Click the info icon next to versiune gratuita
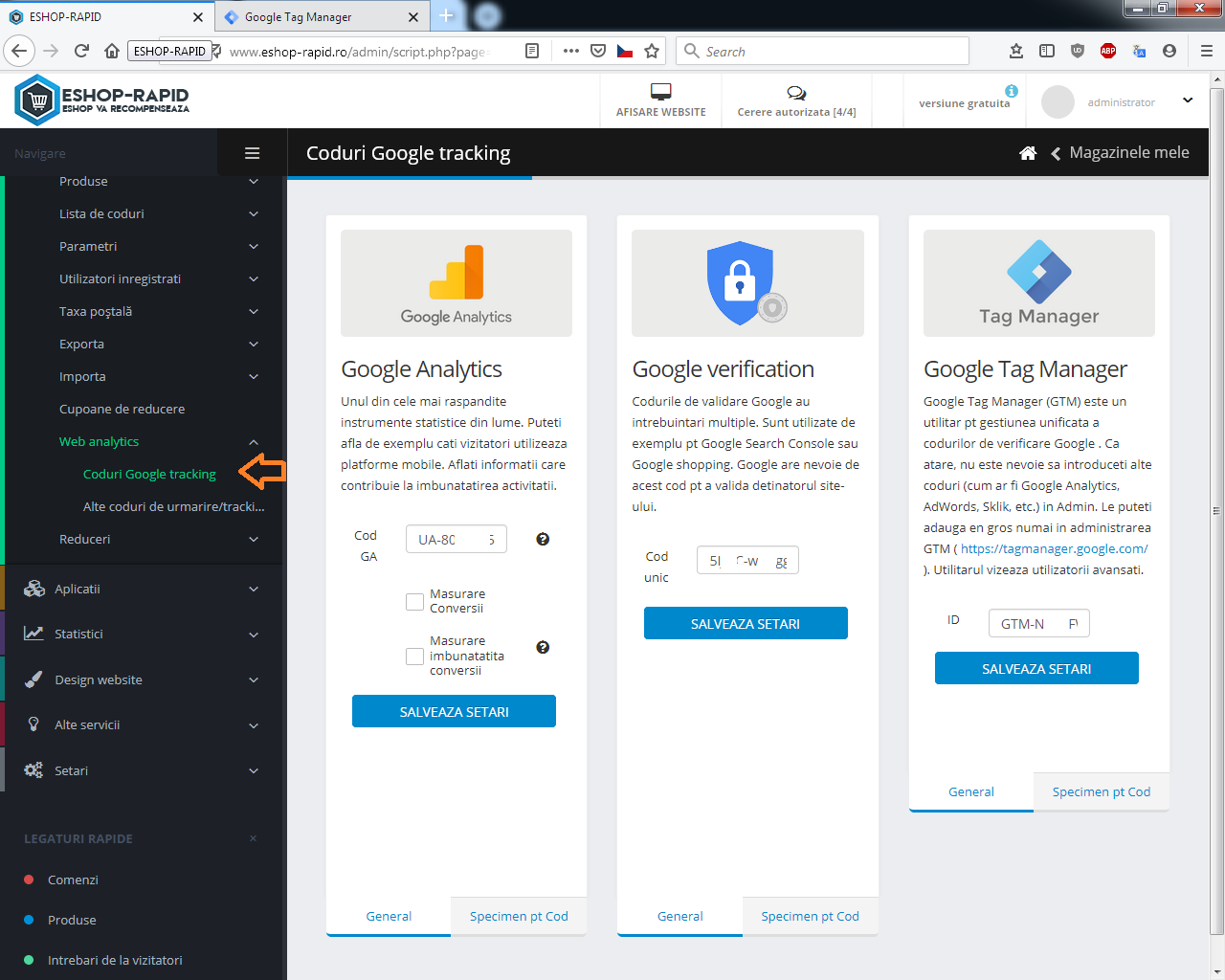Viewport: 1225px width, 980px height. click(1012, 91)
